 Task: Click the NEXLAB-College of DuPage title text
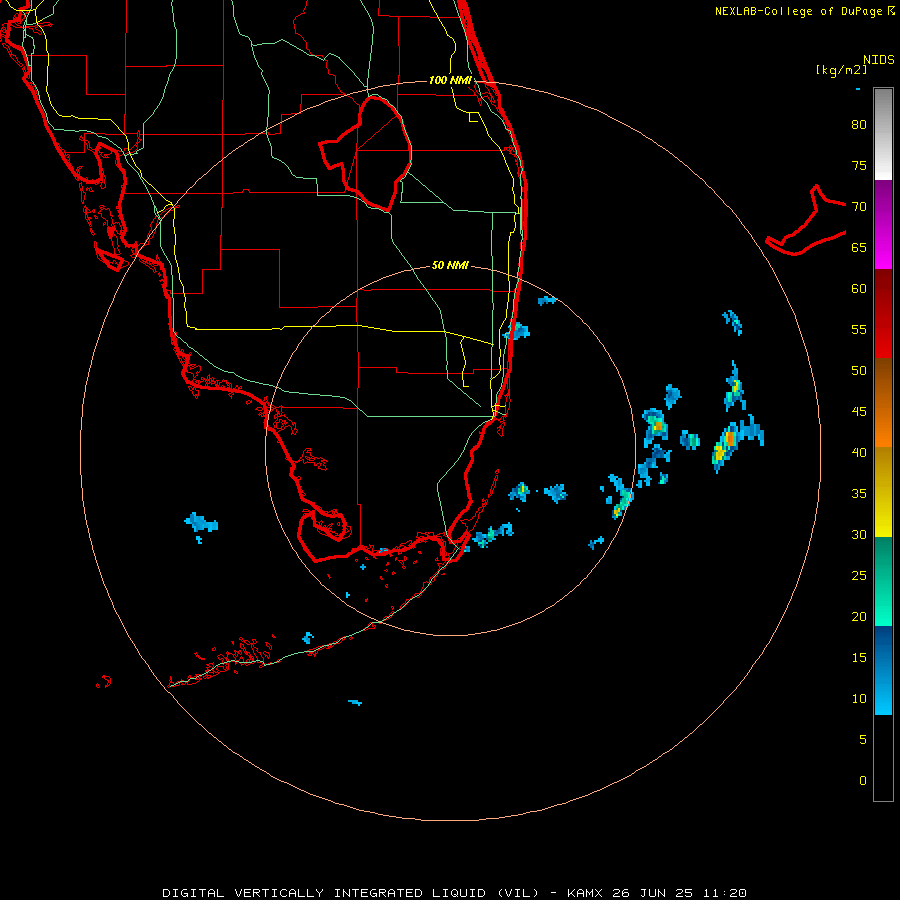point(798,11)
